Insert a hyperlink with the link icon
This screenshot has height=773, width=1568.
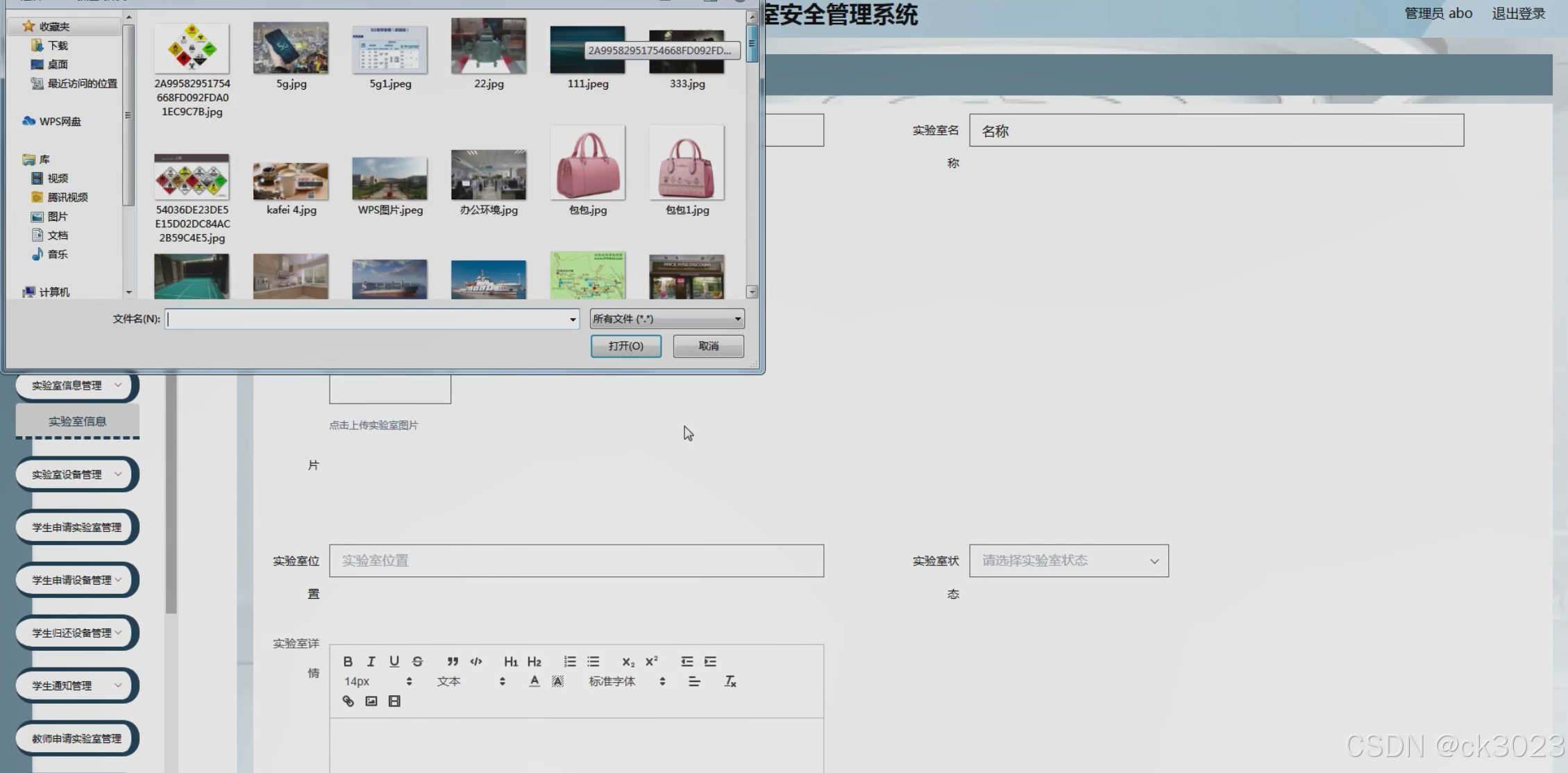point(348,701)
